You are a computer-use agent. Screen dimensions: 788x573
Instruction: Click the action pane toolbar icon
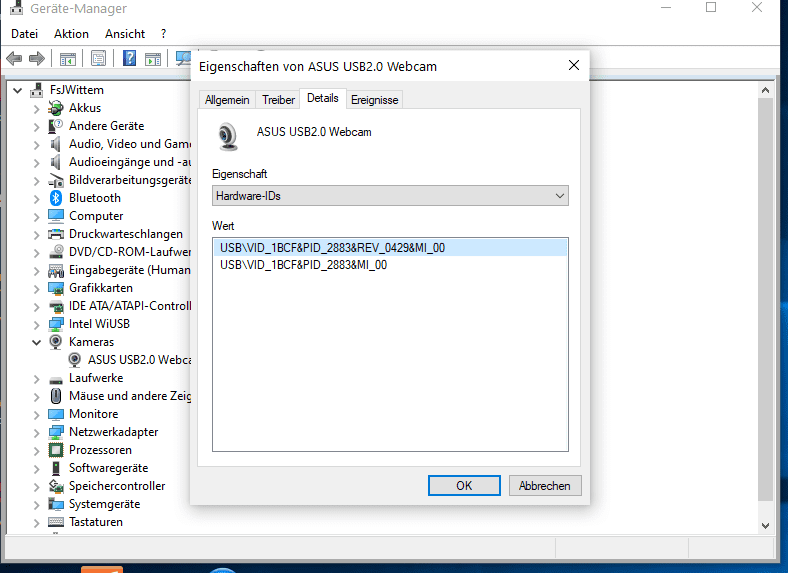[x=153, y=59]
